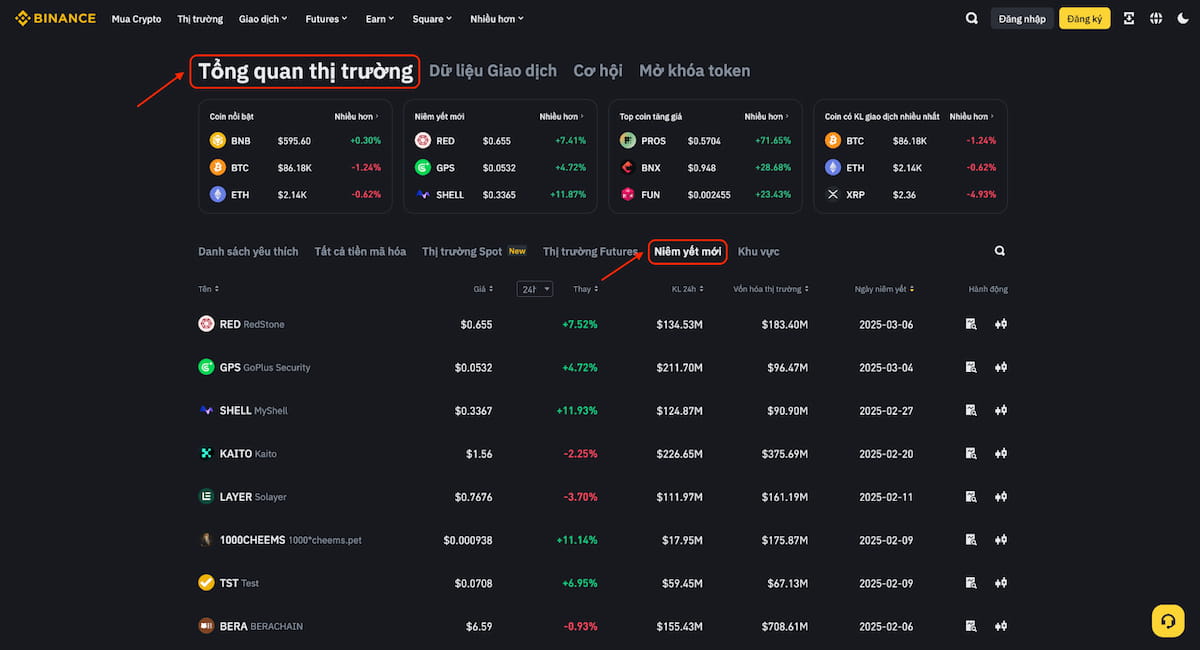Screen dimensions: 1200x650
Task: Open detail icon for KAITO row
Action: (x=971, y=453)
